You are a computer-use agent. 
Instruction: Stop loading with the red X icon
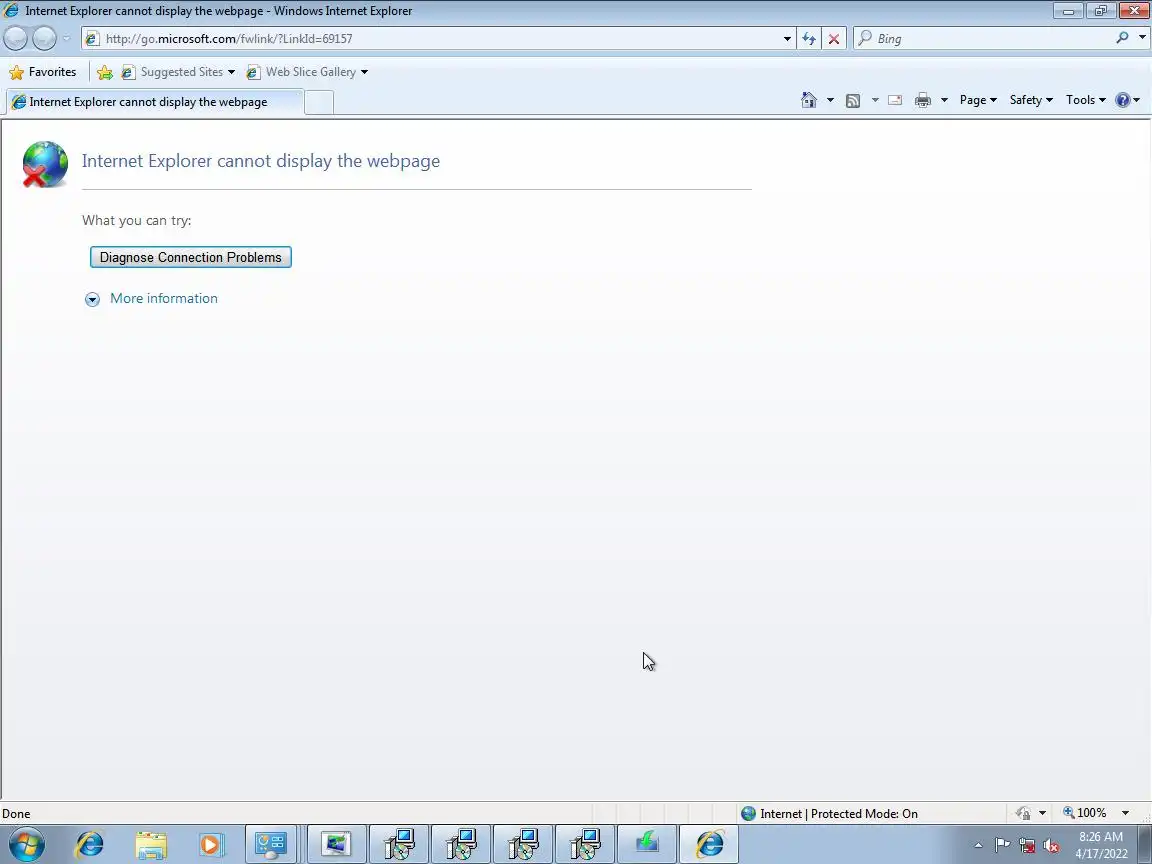point(834,38)
